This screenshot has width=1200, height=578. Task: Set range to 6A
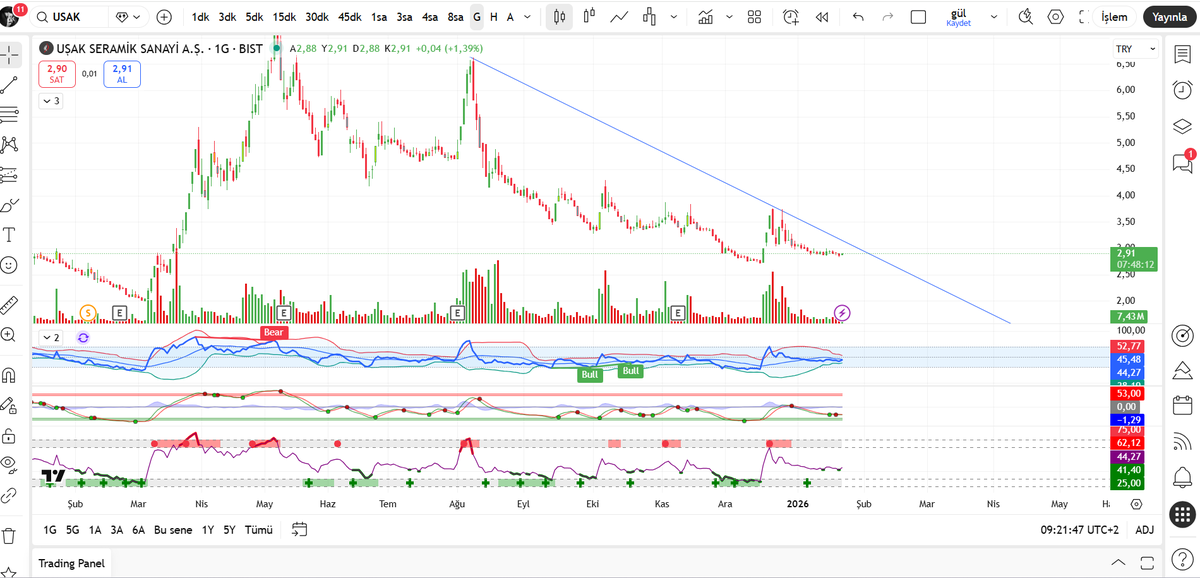coord(138,530)
